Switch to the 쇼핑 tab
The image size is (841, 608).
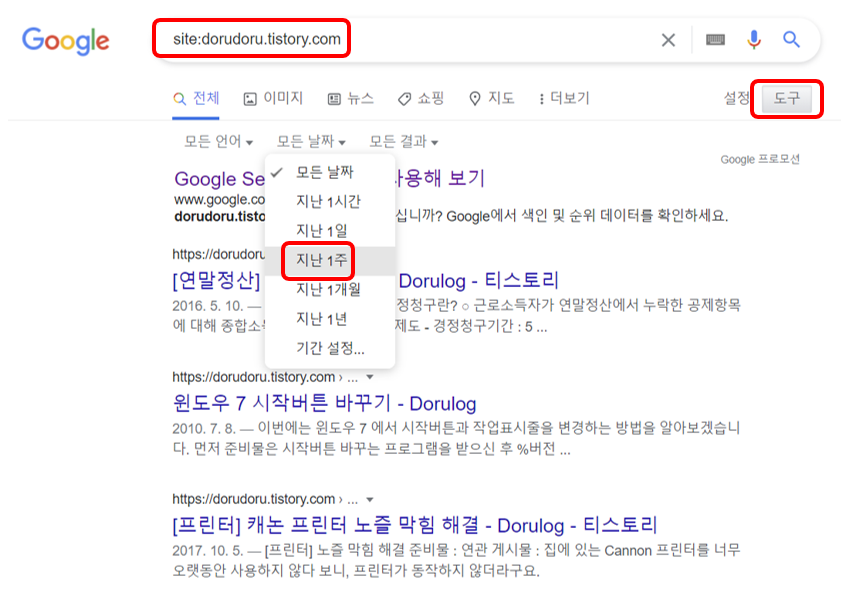tap(421, 99)
